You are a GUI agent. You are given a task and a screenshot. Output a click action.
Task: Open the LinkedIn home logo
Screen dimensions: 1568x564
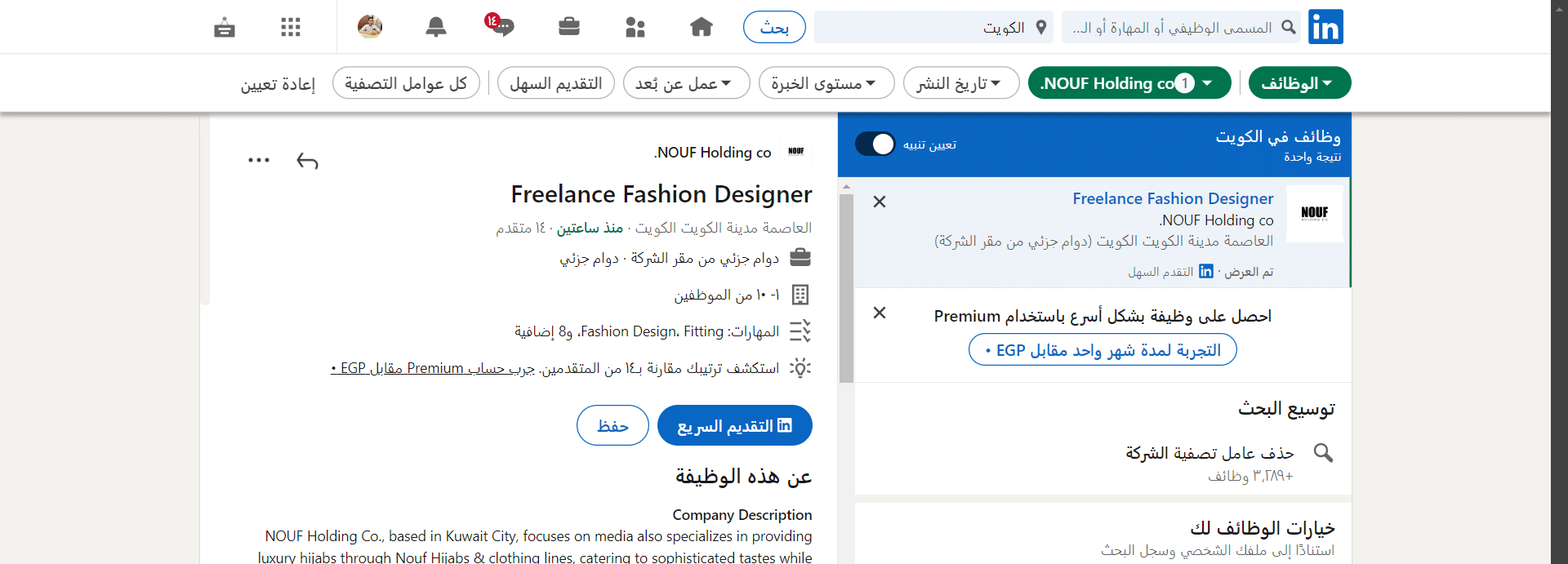(1325, 27)
